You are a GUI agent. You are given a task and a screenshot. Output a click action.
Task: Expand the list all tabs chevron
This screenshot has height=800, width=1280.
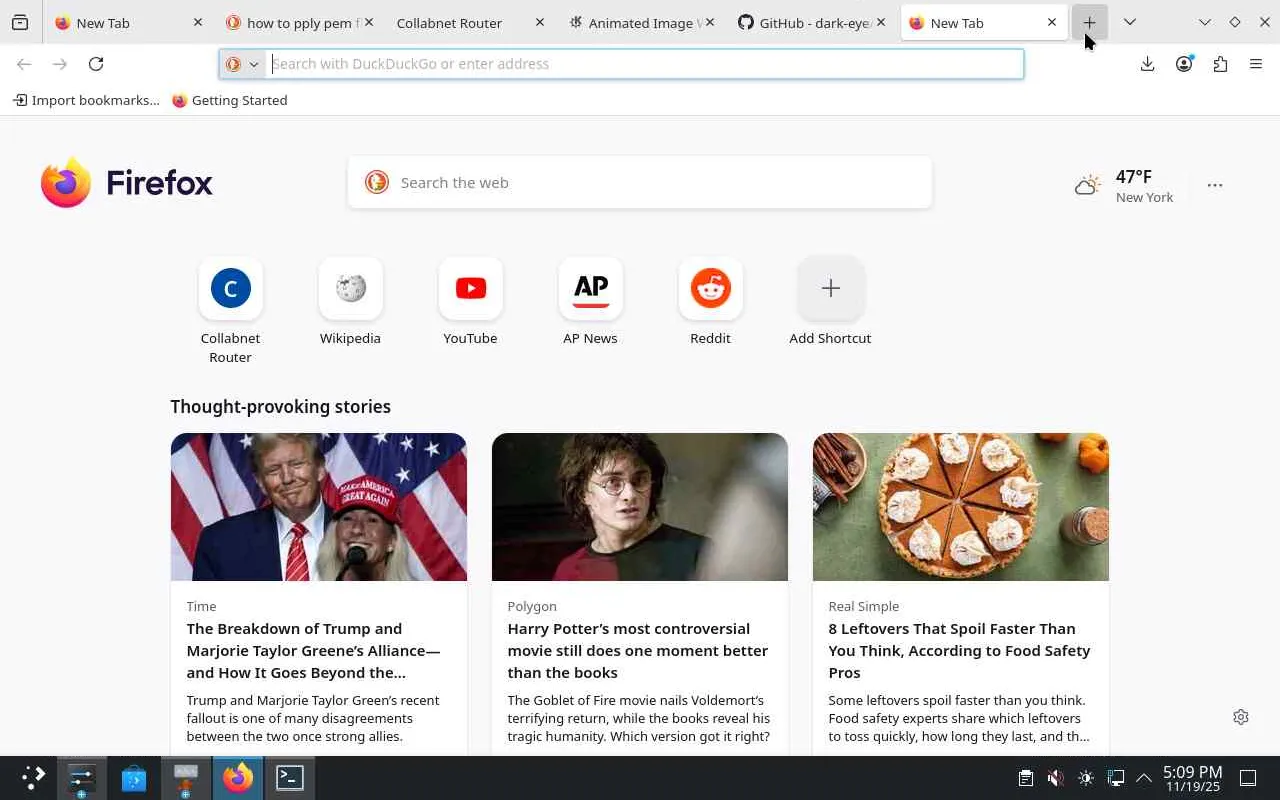click(1130, 22)
